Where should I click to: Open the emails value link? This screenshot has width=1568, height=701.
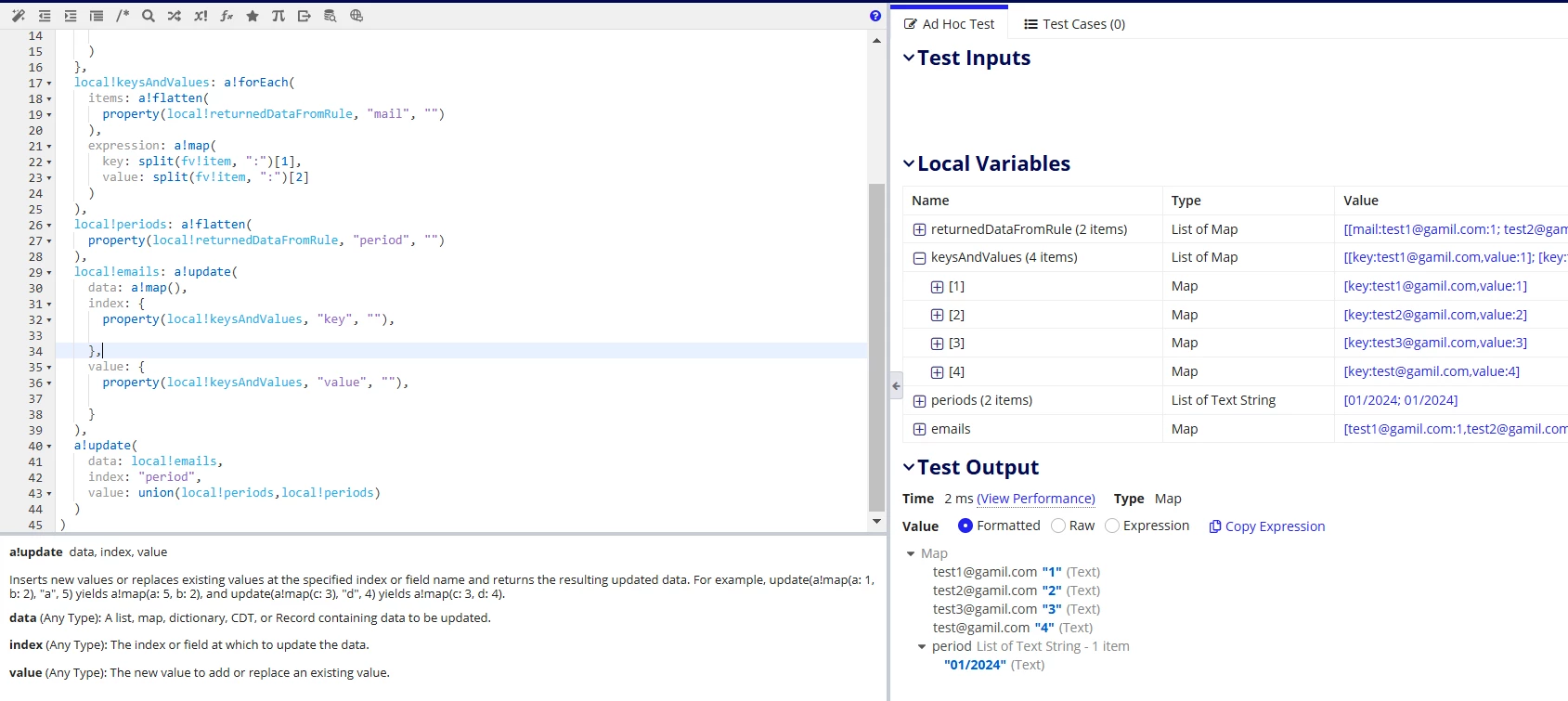coord(1455,429)
